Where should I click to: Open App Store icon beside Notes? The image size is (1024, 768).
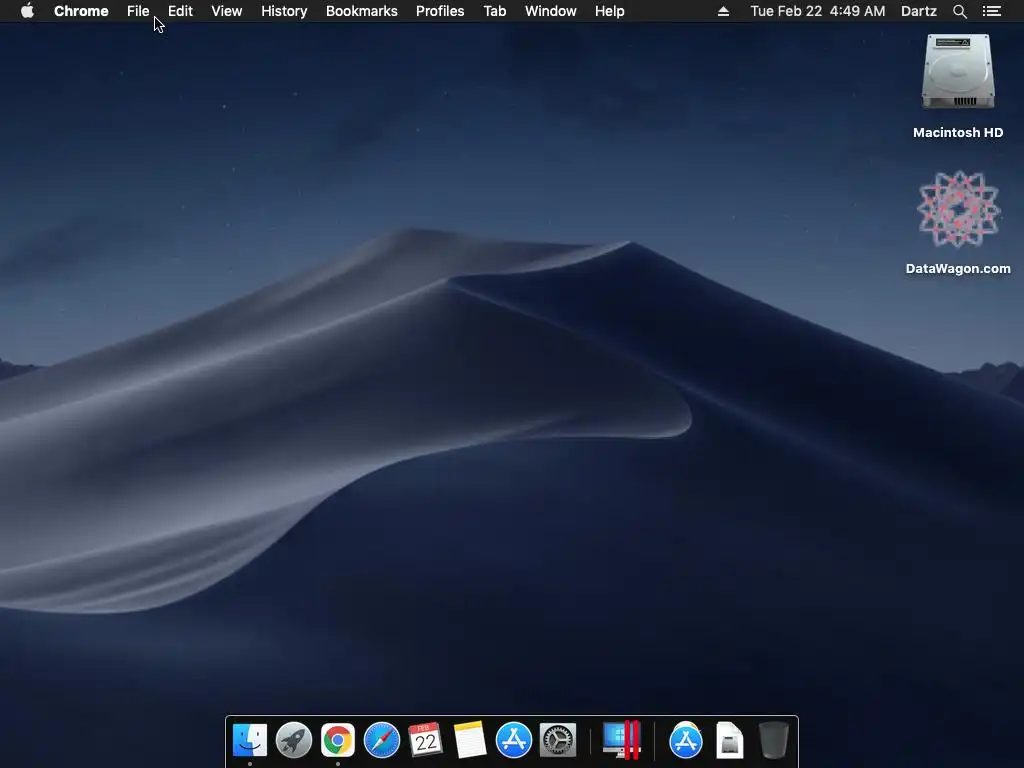tap(513, 741)
